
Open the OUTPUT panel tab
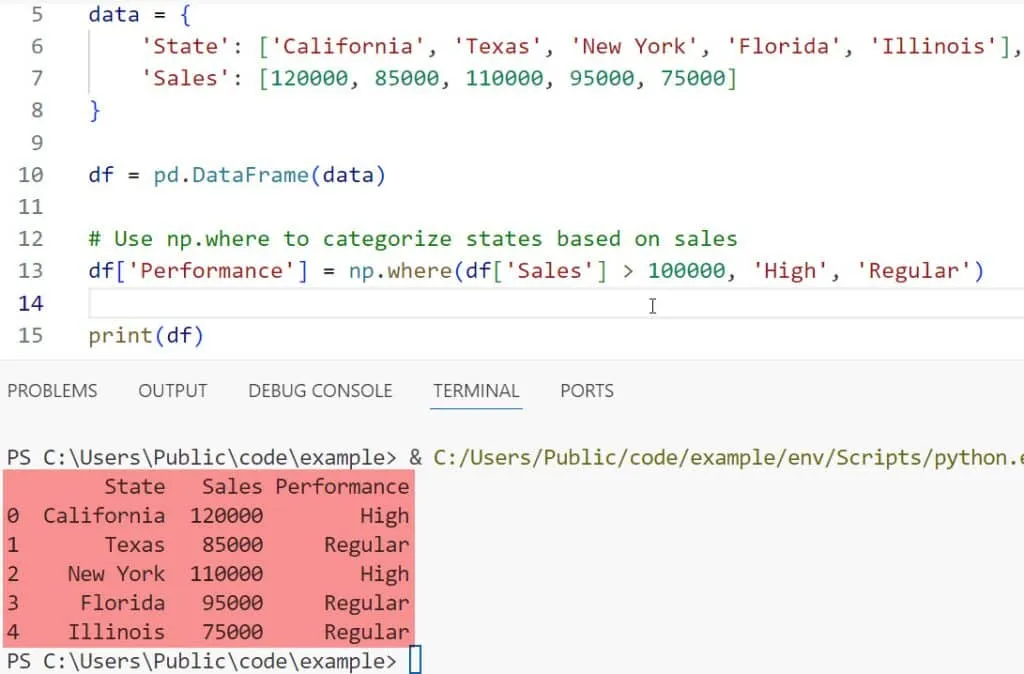pos(172,391)
